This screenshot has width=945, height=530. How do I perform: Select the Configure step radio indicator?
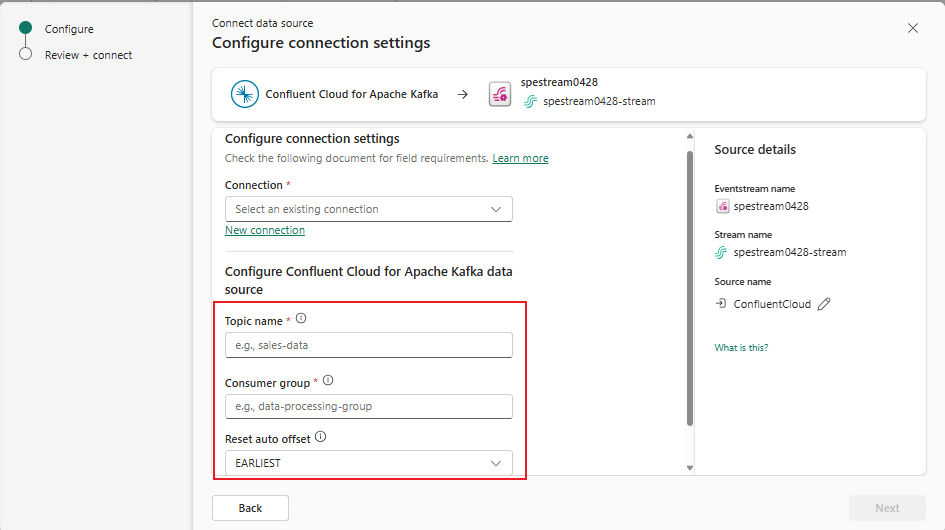[x=25, y=29]
